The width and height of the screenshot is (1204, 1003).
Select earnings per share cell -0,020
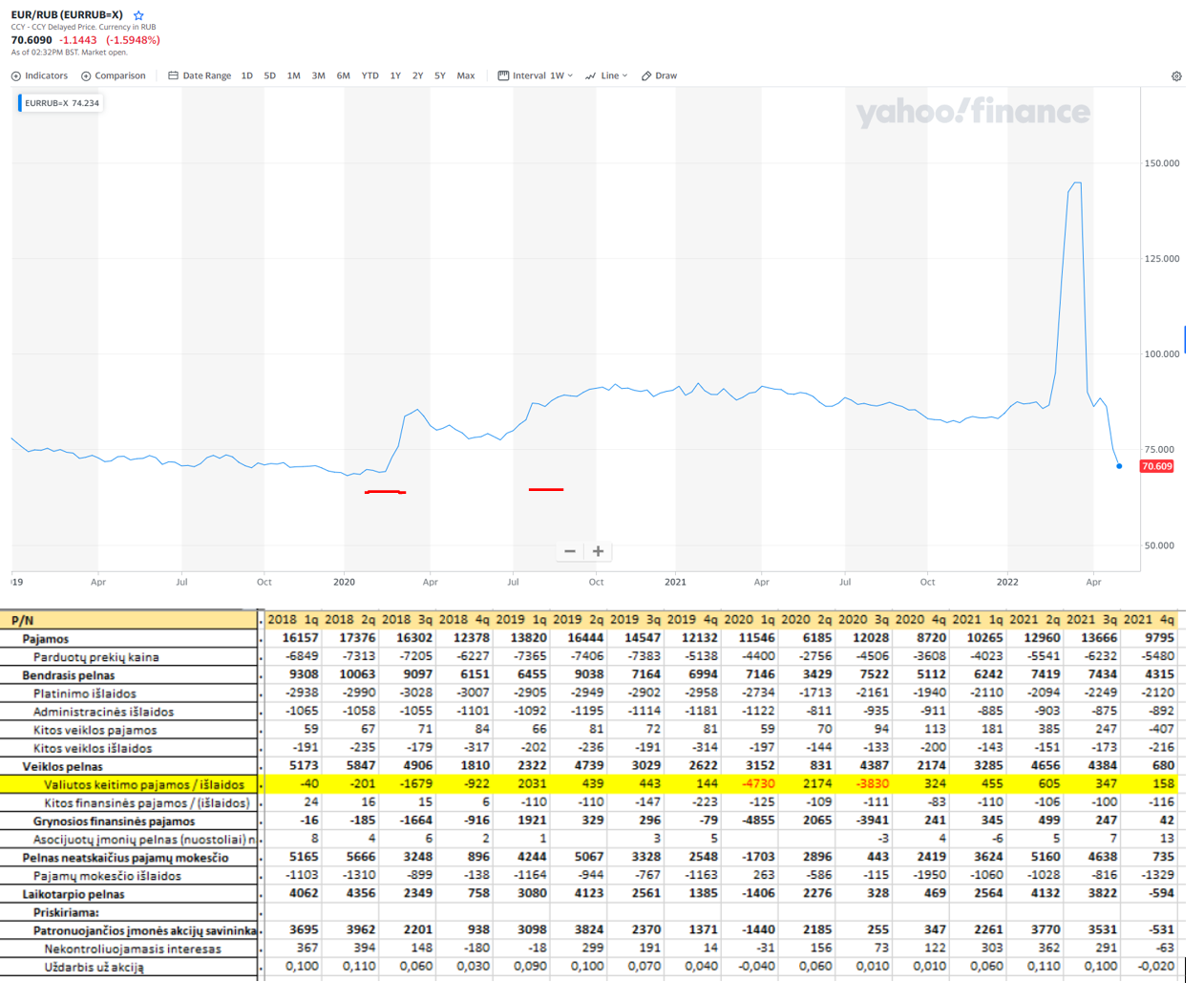[x=1149, y=966]
